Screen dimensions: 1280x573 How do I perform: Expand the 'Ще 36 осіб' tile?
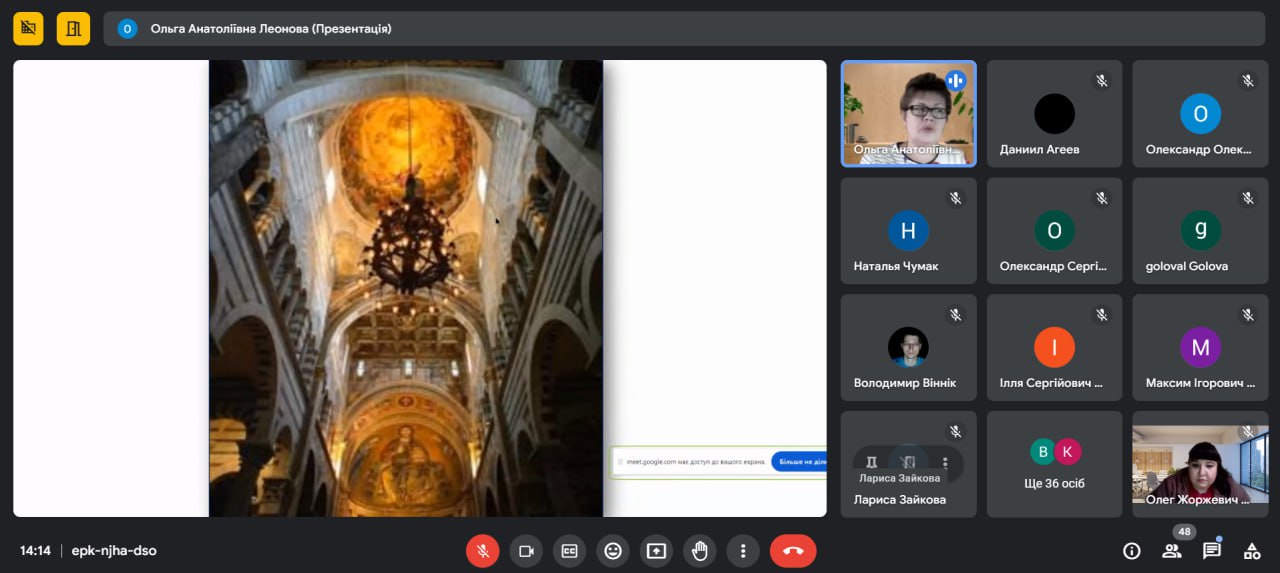(1054, 464)
